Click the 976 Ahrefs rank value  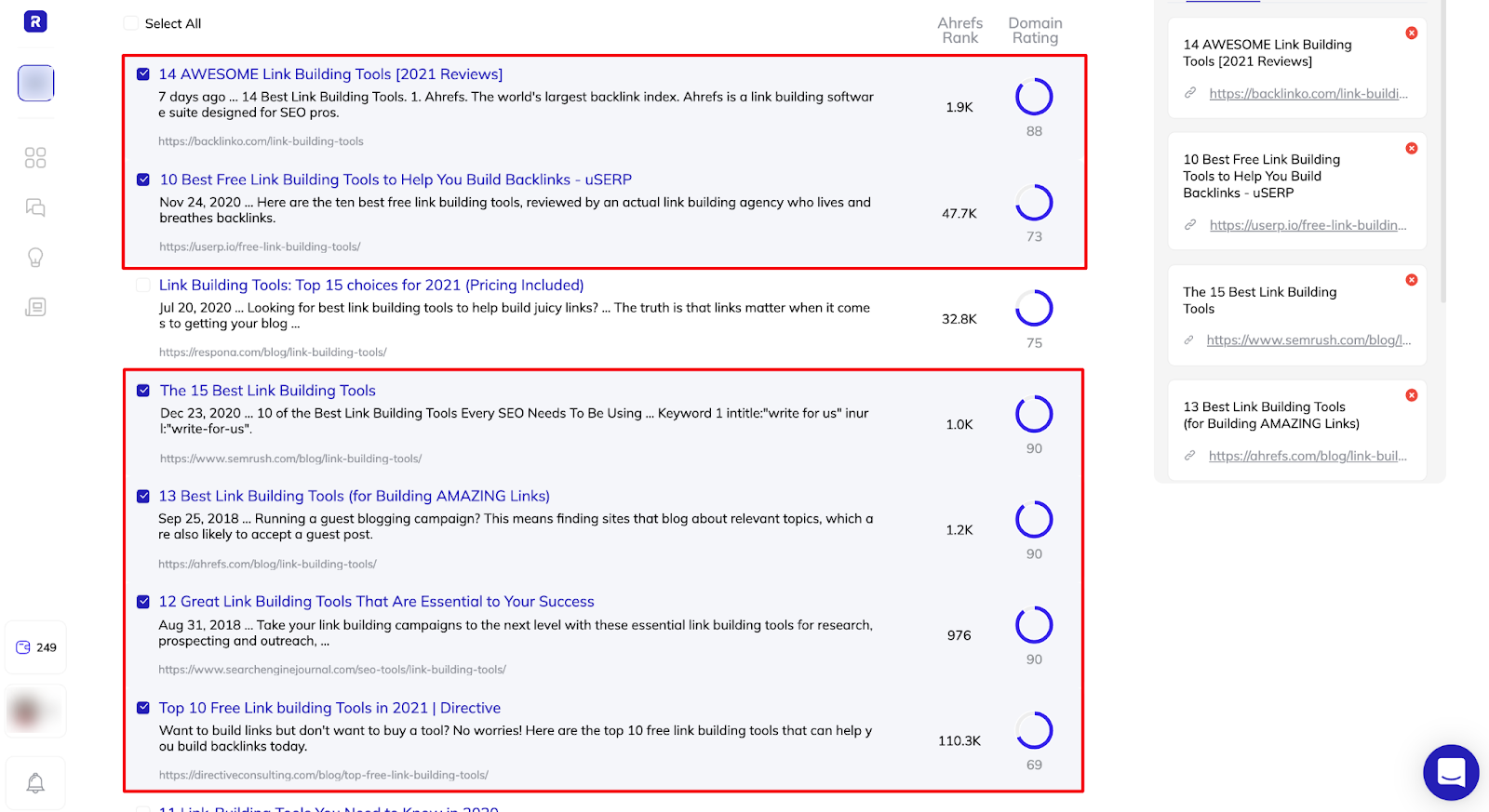click(x=959, y=635)
